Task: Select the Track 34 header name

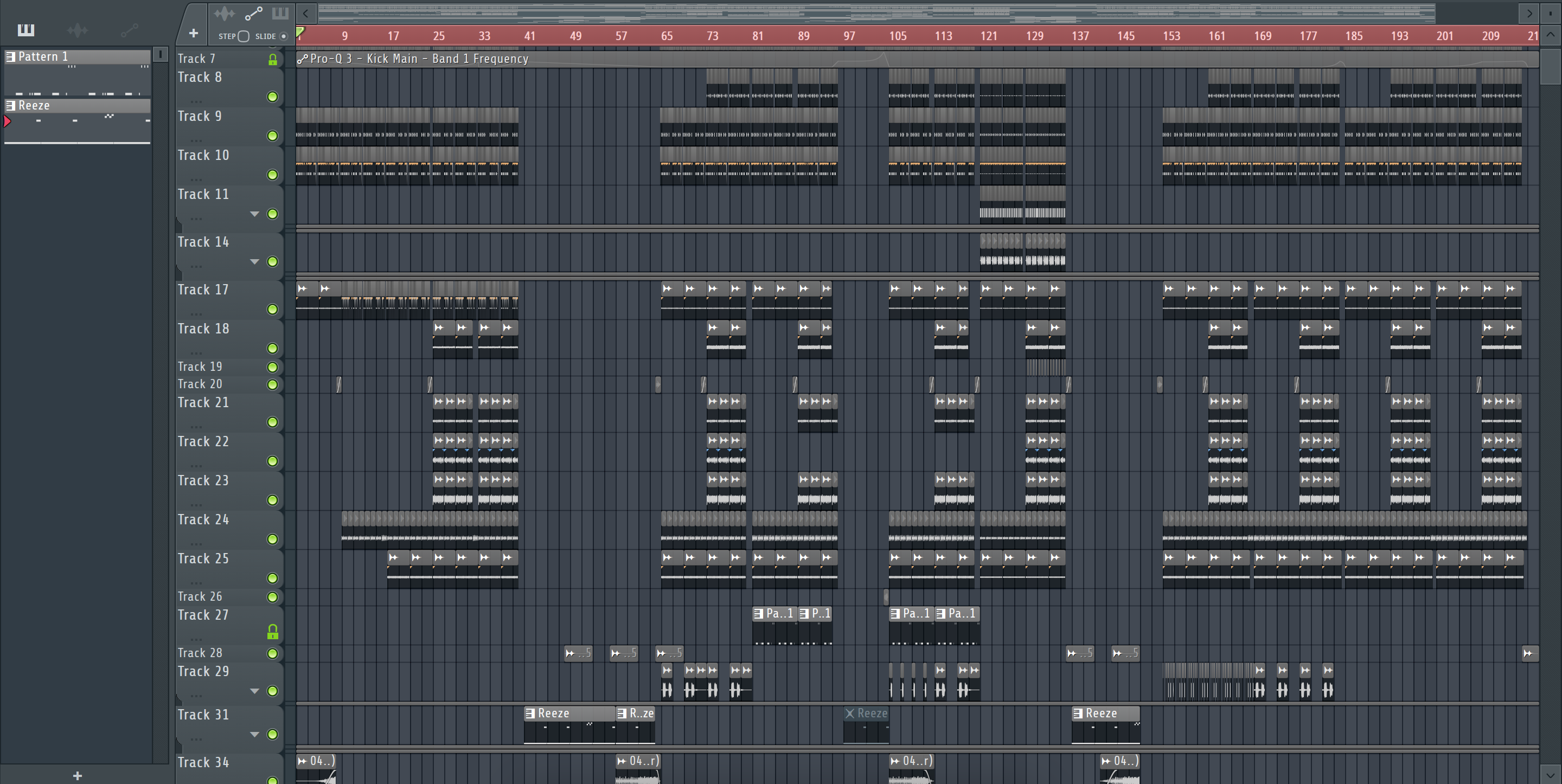Action: 203,762
